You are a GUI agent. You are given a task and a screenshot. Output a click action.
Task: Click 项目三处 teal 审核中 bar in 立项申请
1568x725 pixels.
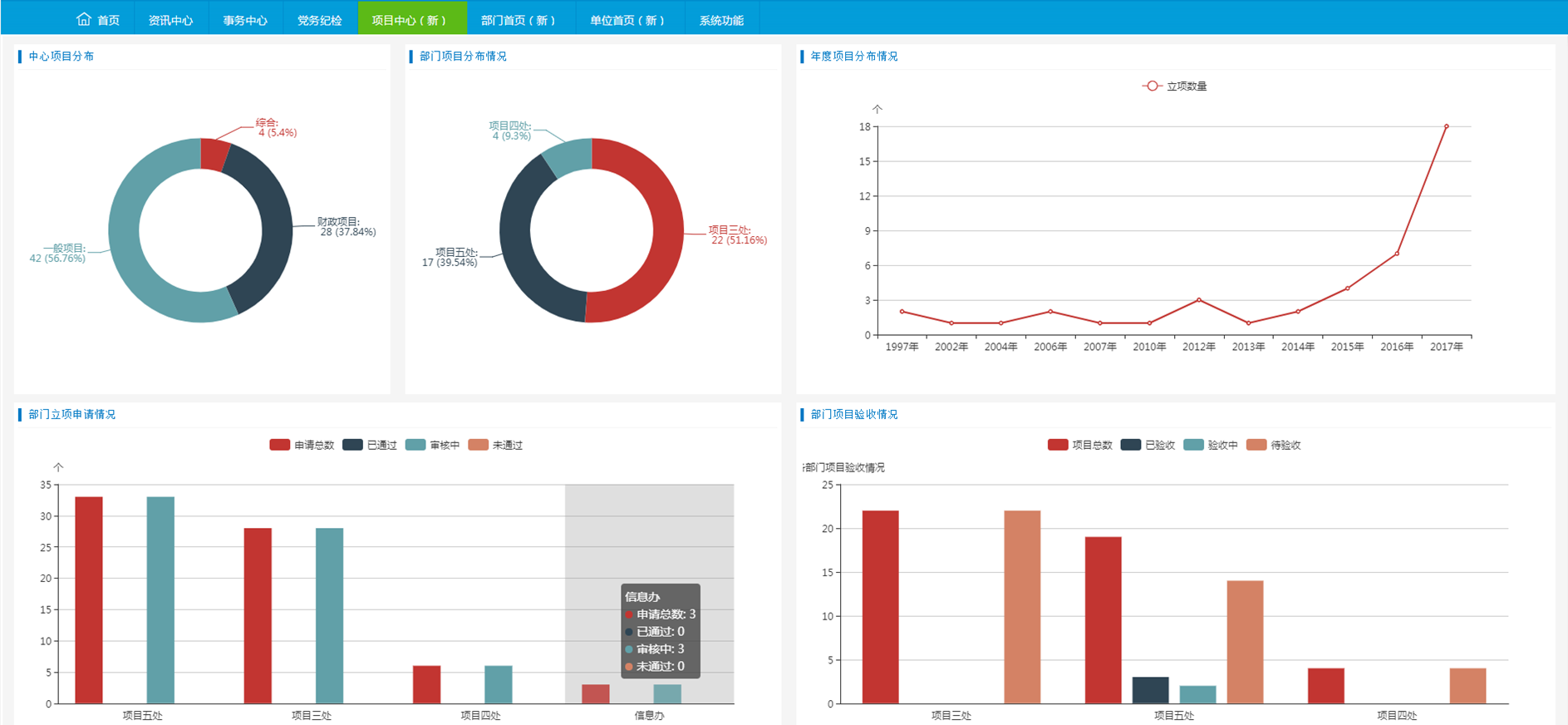[x=329, y=616]
